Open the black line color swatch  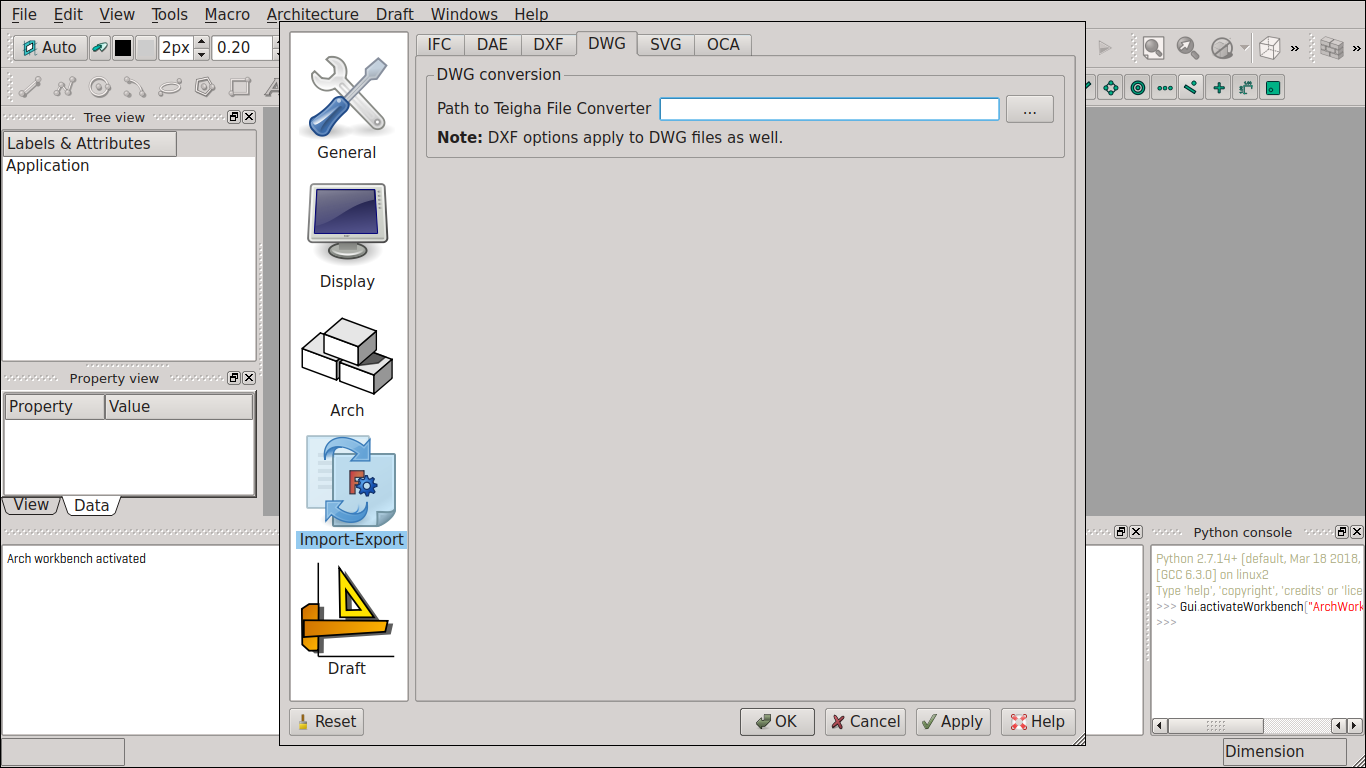pyautogui.click(x=123, y=47)
